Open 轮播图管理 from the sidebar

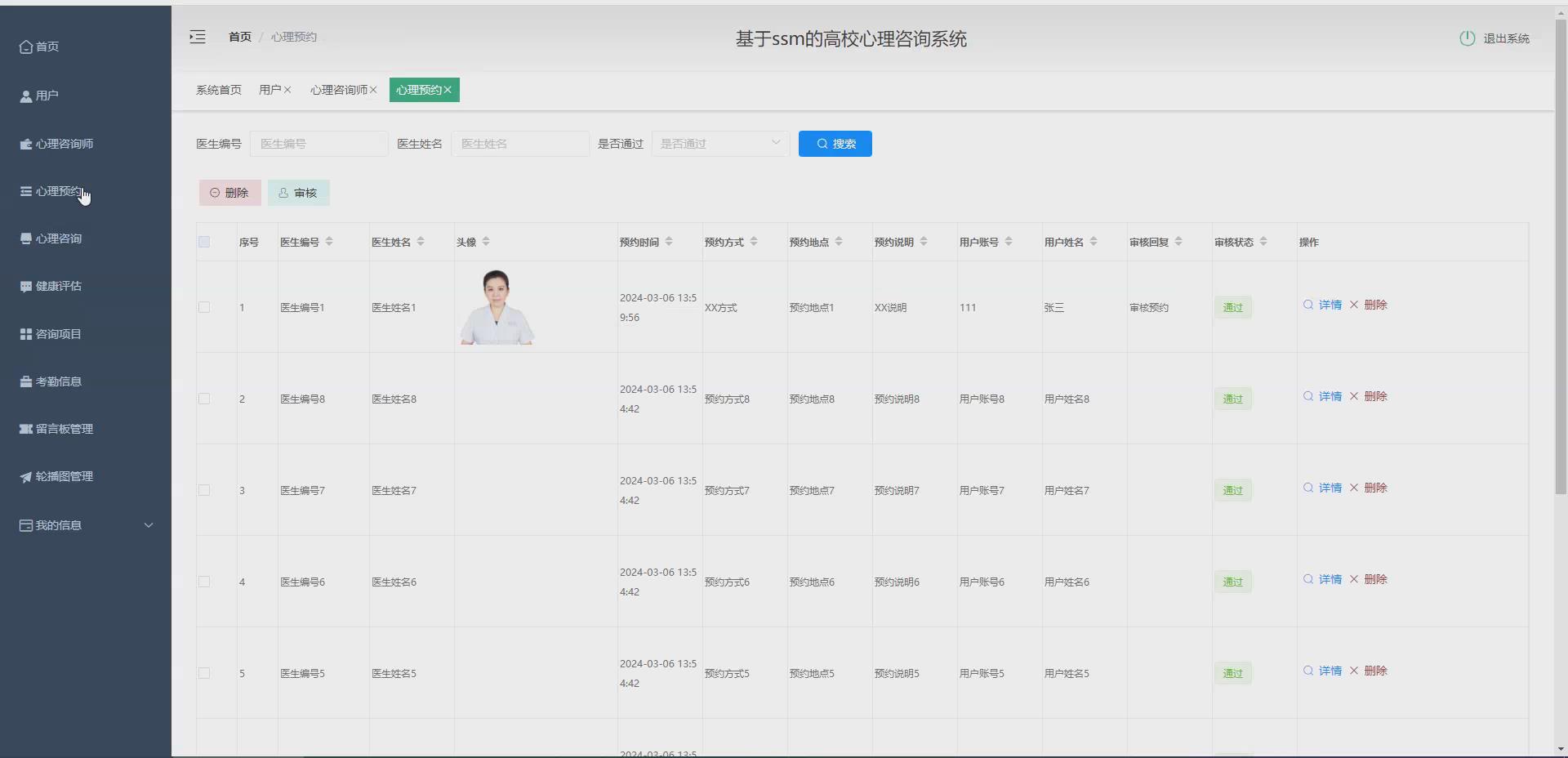click(63, 476)
